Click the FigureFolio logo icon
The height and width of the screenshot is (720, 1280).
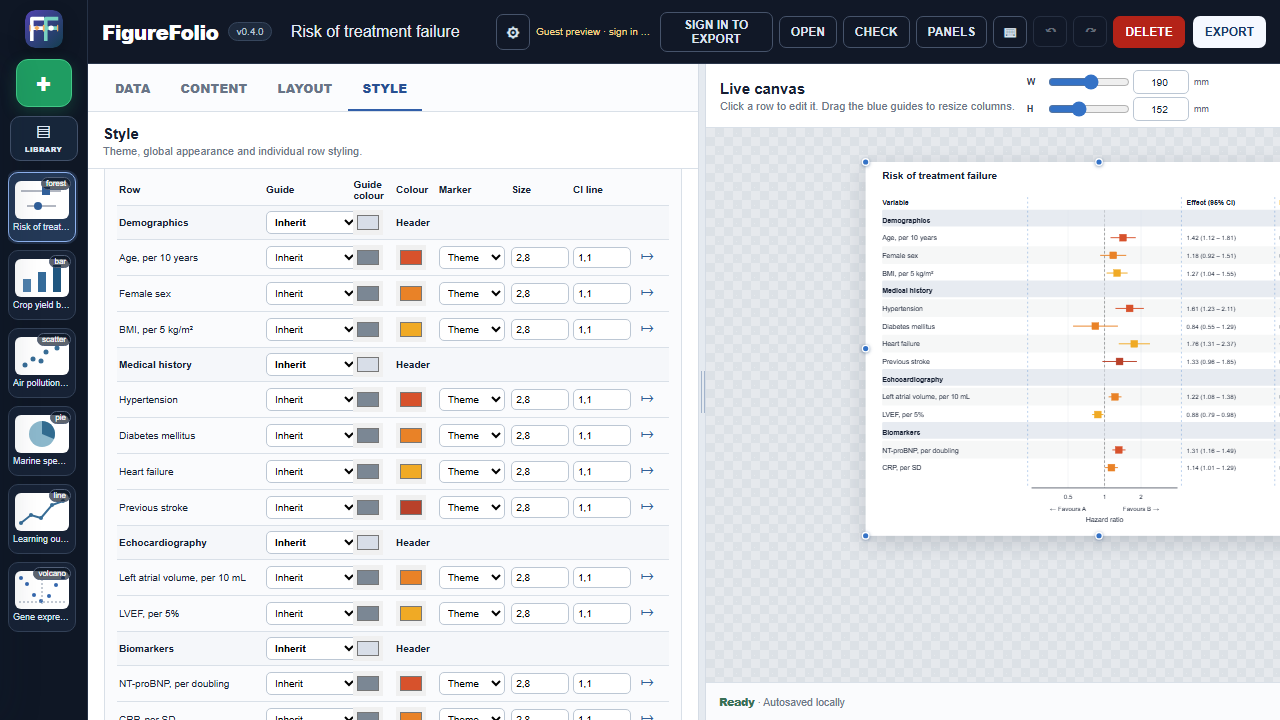pyautogui.click(x=43, y=29)
